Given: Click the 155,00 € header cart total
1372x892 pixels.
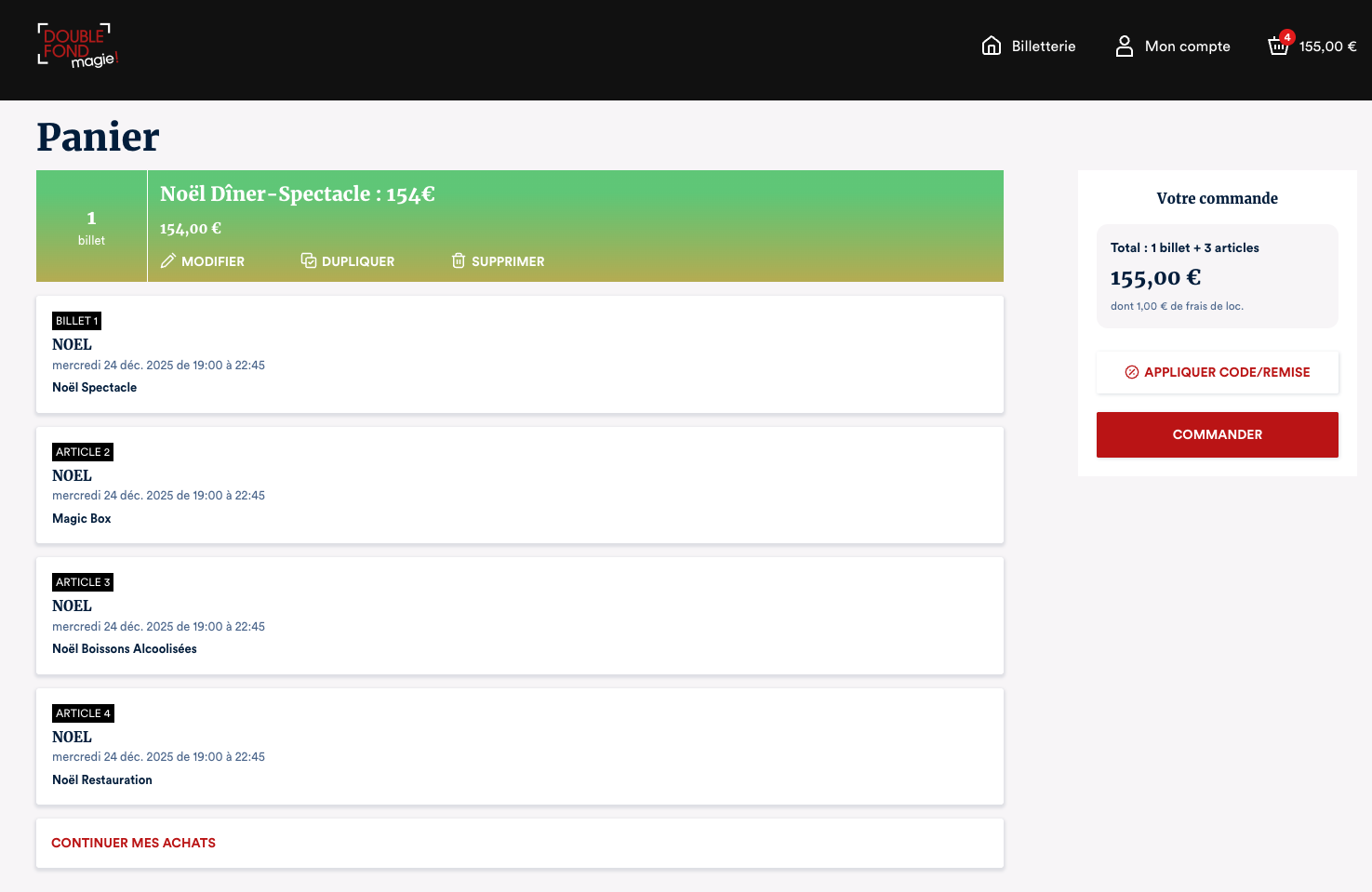Looking at the screenshot, I should (x=1327, y=47).
